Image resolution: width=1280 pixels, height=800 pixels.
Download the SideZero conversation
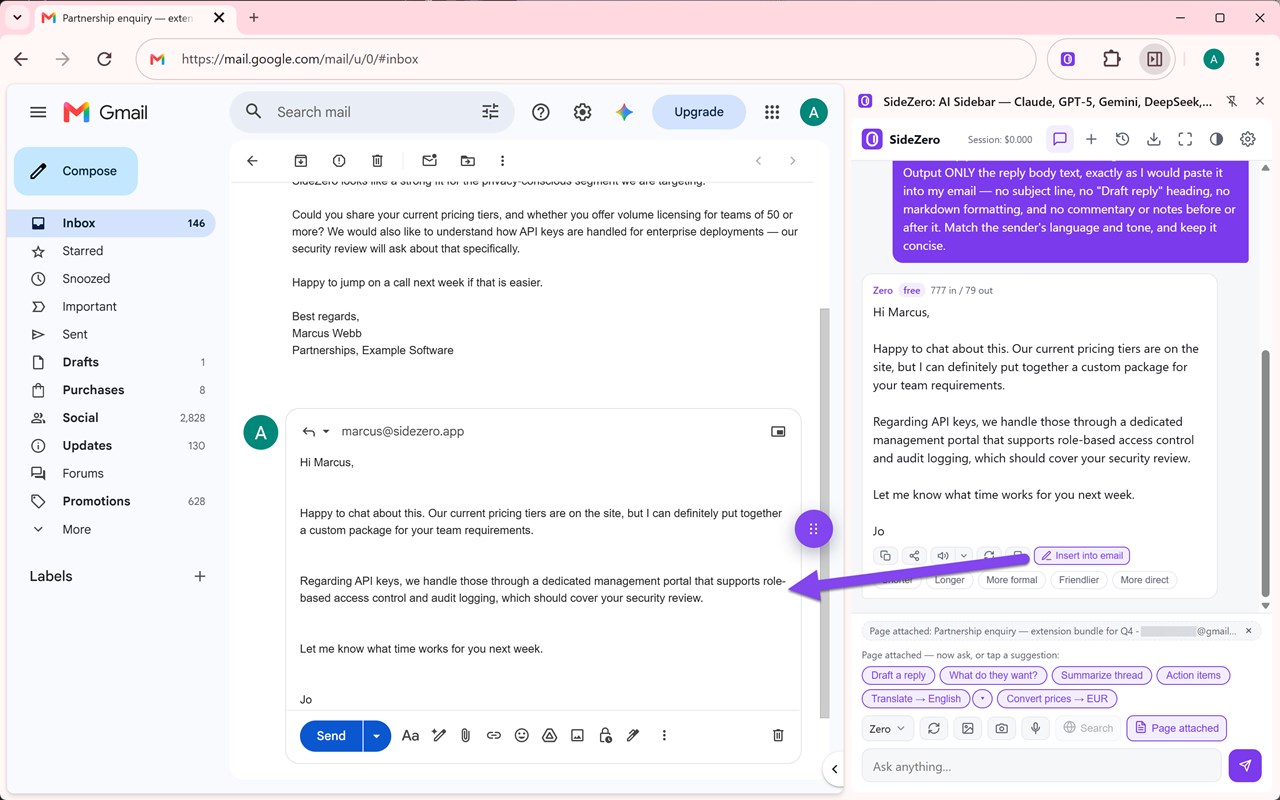pos(1153,139)
